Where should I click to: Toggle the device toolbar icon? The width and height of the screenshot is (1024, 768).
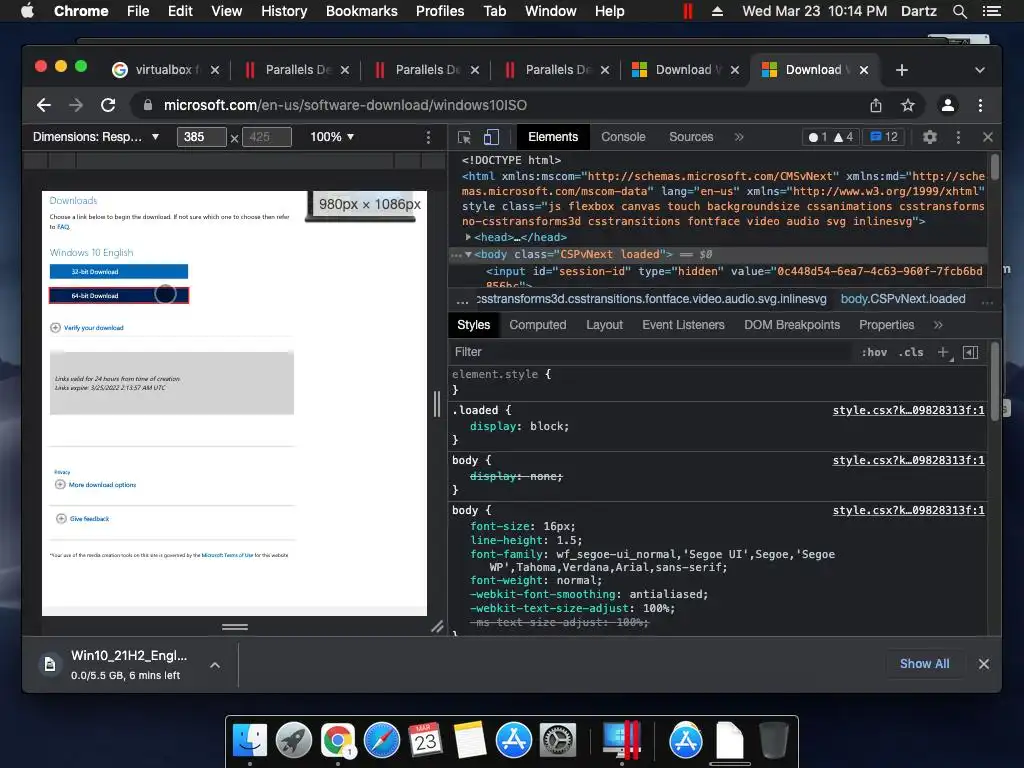click(491, 137)
